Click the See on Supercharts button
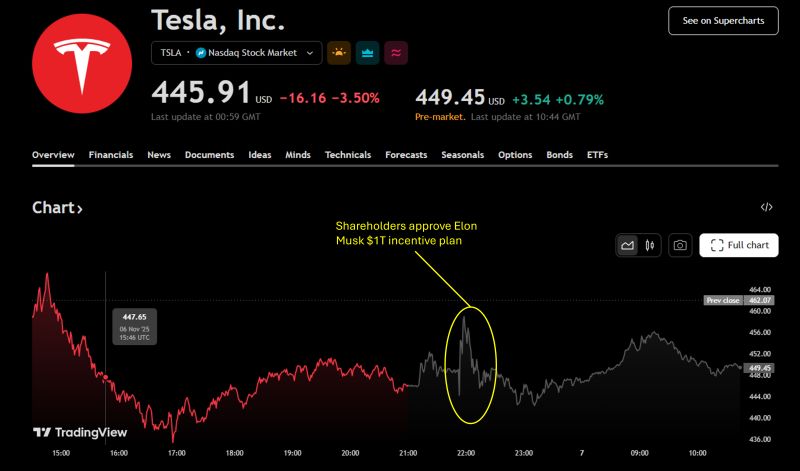The image size is (800, 471). 722,20
